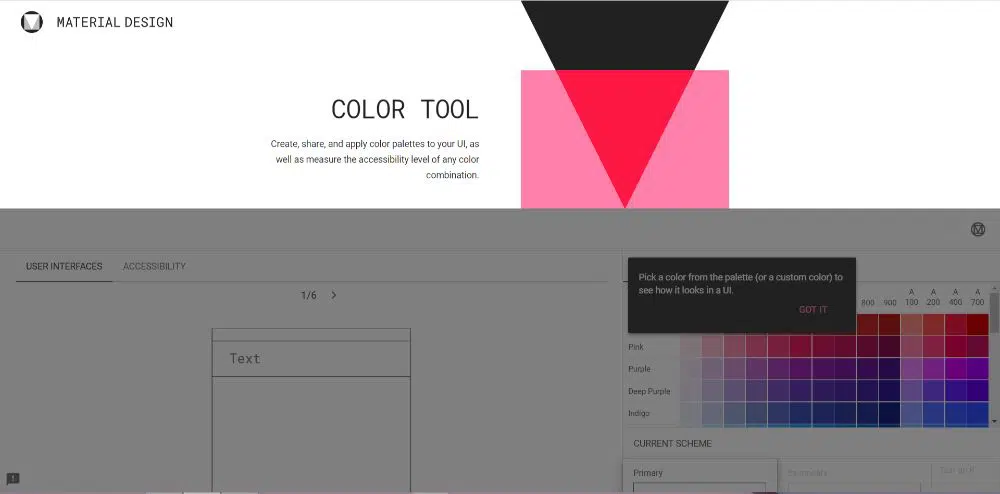Click the Material Design logo in header
This screenshot has width=1000, height=494.
tap(32, 22)
